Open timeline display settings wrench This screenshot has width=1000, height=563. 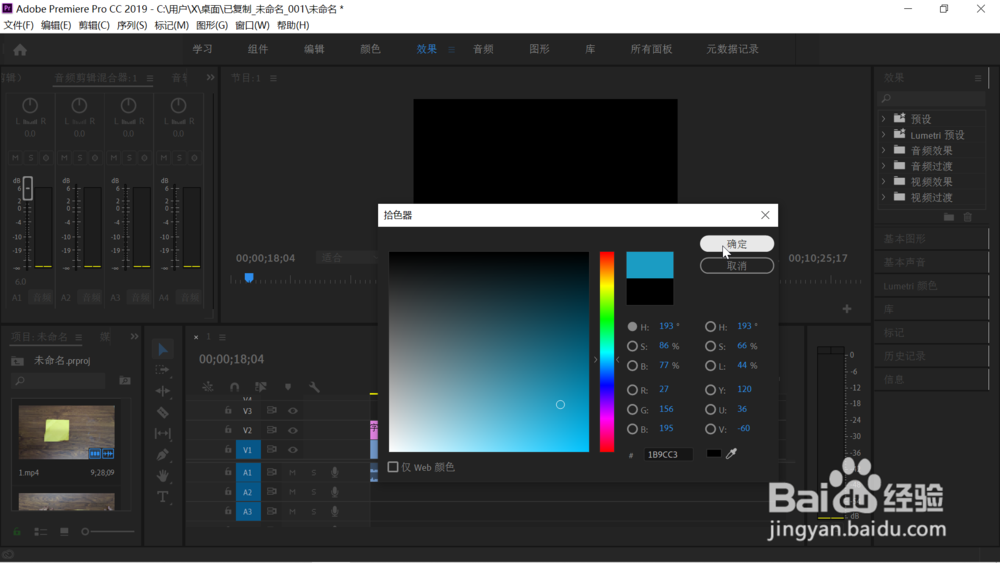click(314, 387)
